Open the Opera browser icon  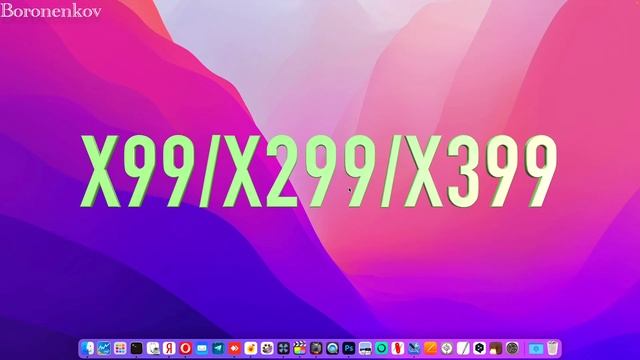pos(185,348)
